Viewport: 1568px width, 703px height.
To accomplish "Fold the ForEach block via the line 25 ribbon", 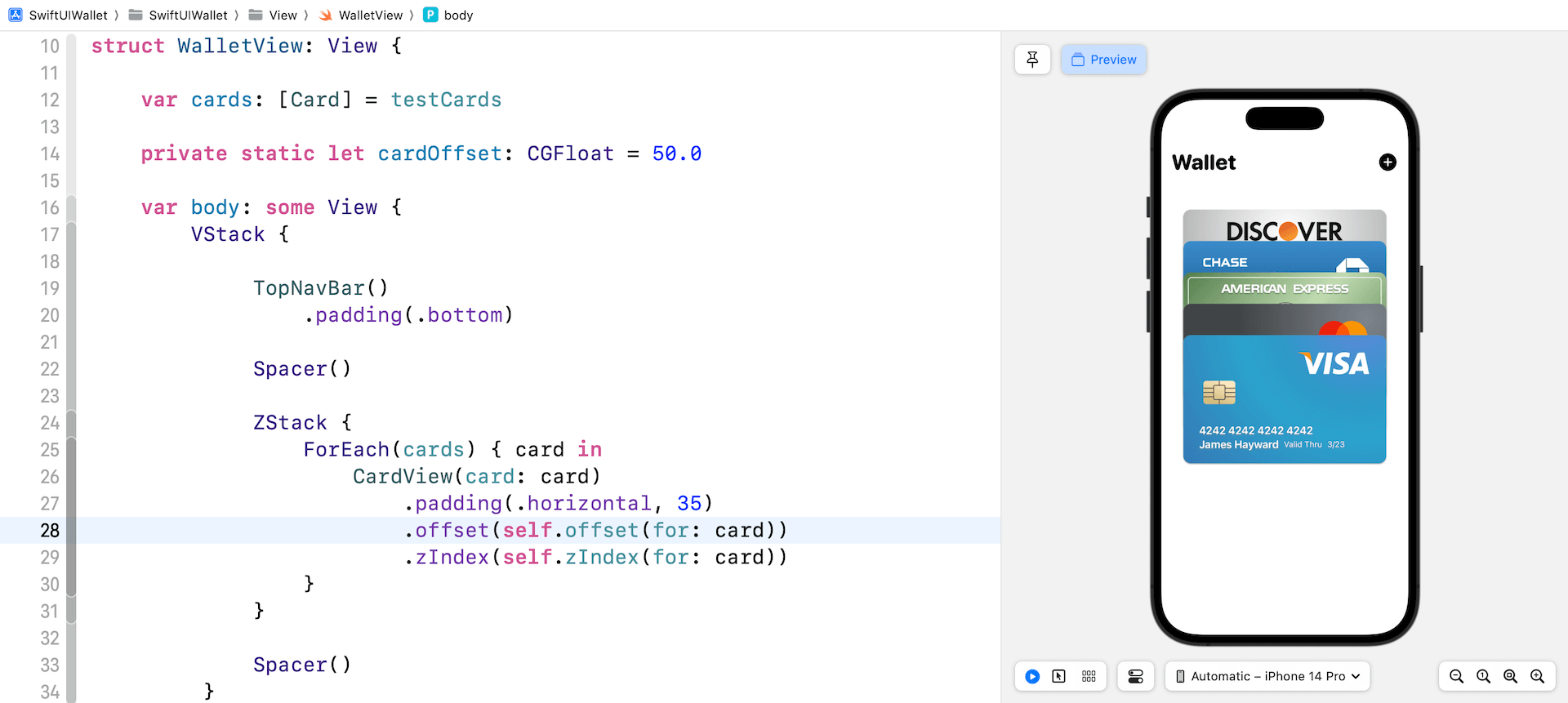I will (x=71, y=450).
